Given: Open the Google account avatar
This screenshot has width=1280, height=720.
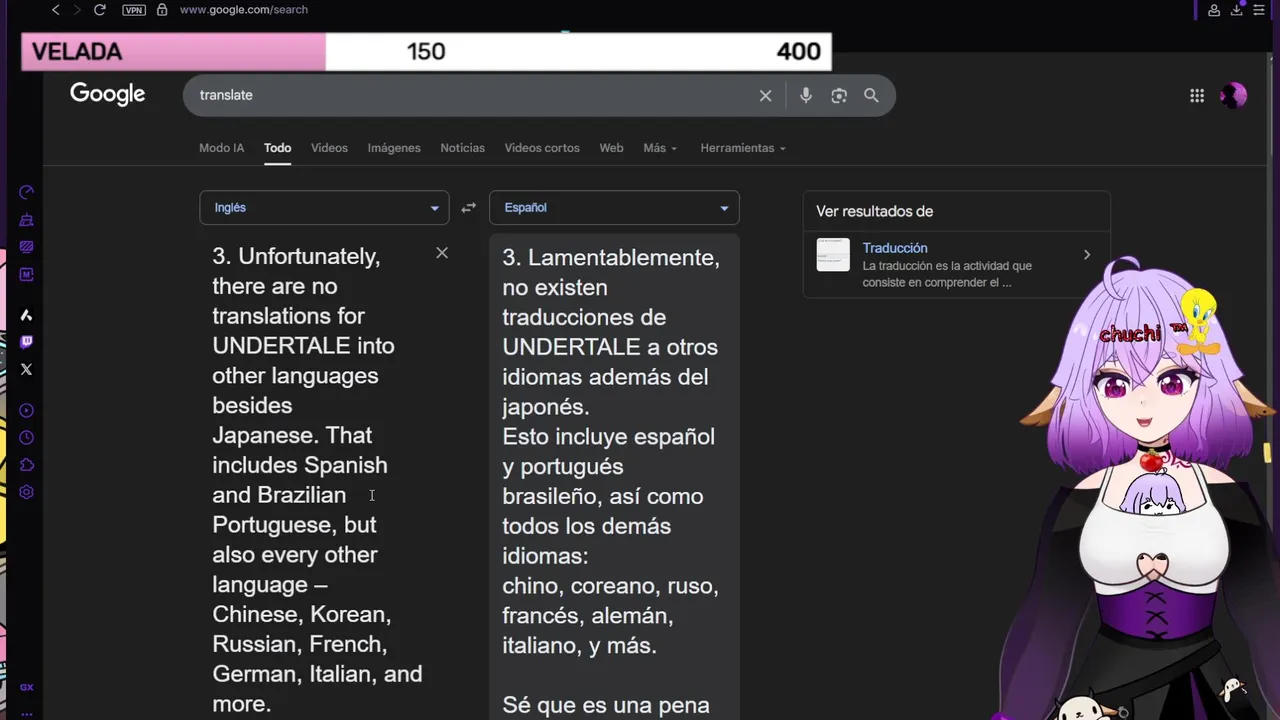Looking at the screenshot, I should (x=1234, y=95).
